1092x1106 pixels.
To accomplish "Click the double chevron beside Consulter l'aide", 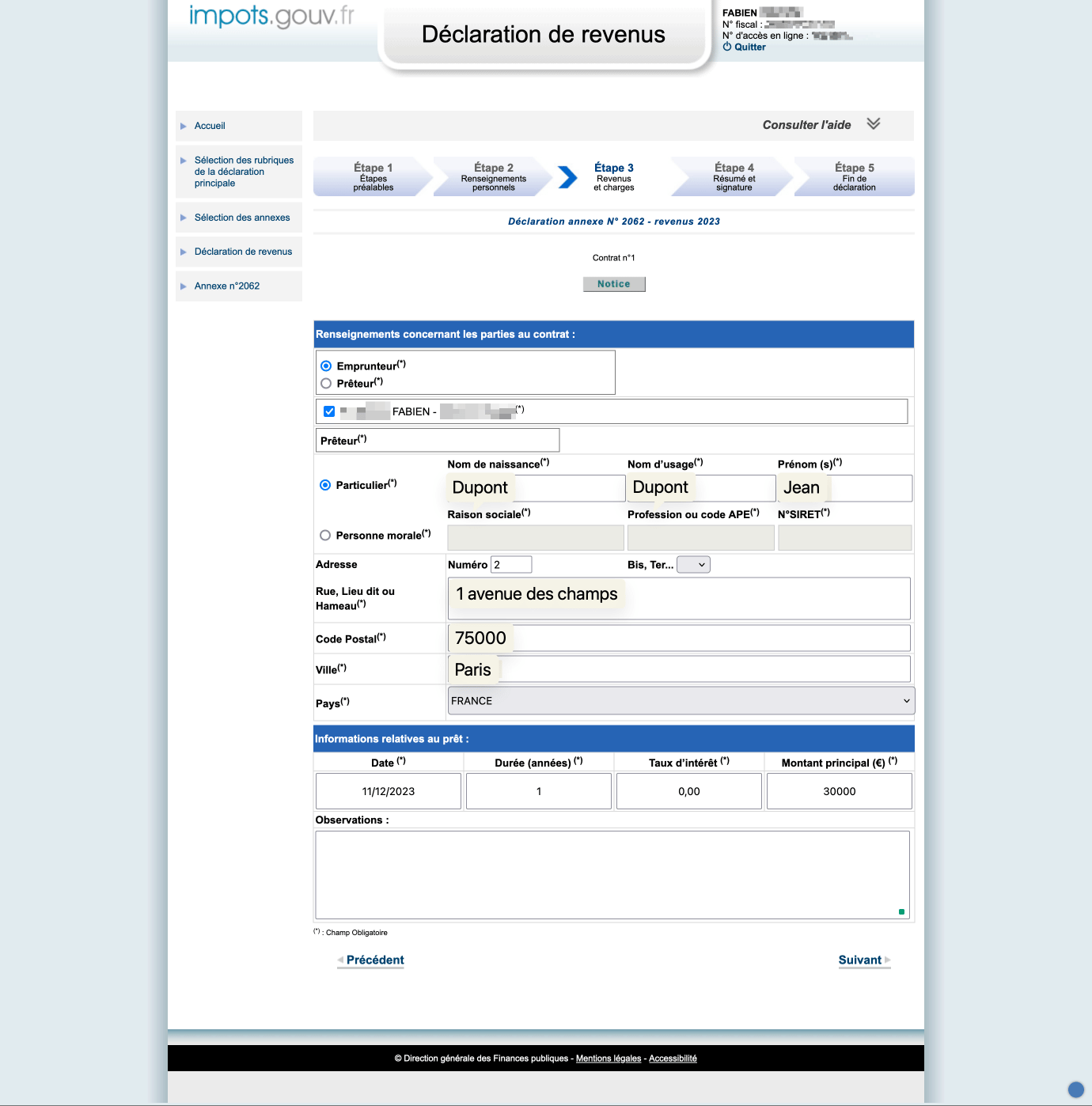I will pos(873,124).
